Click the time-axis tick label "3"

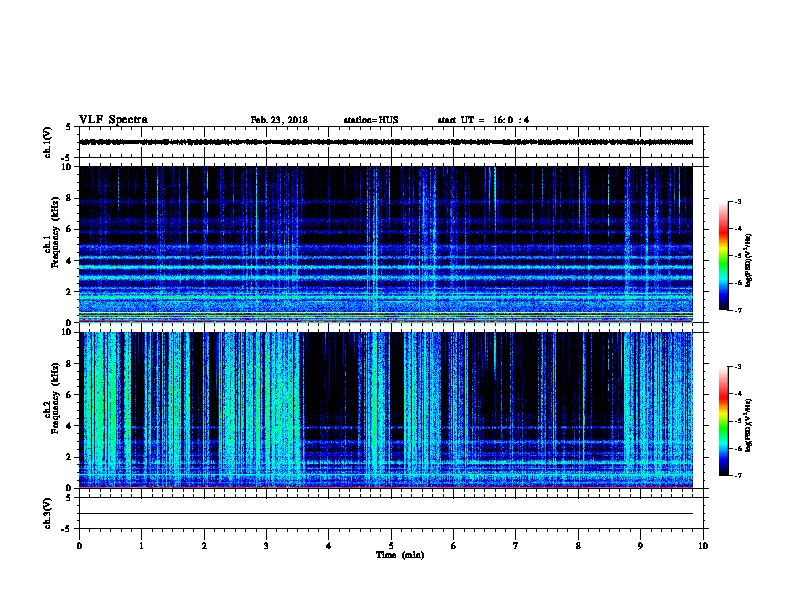[266, 546]
